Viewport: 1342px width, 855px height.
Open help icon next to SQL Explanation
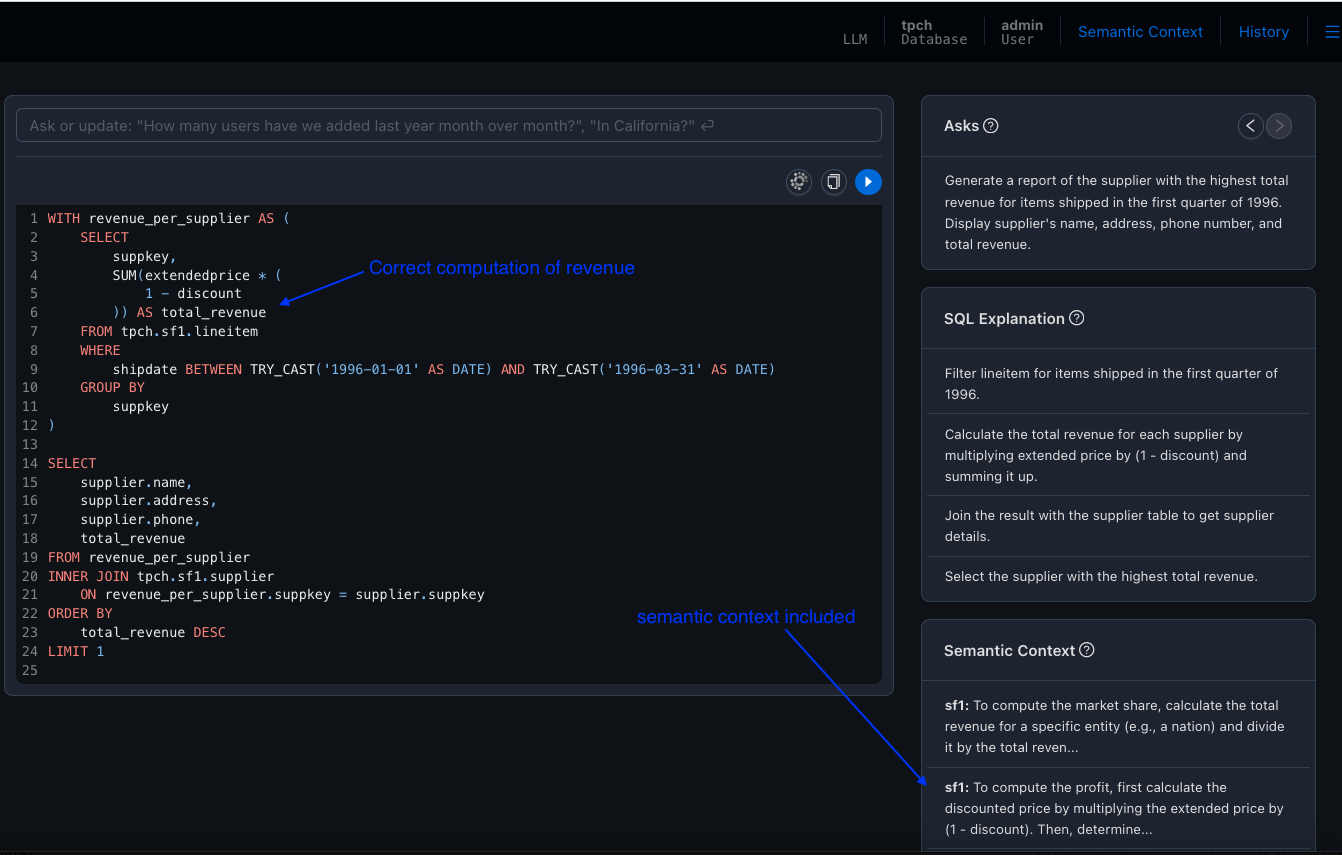(x=1077, y=318)
